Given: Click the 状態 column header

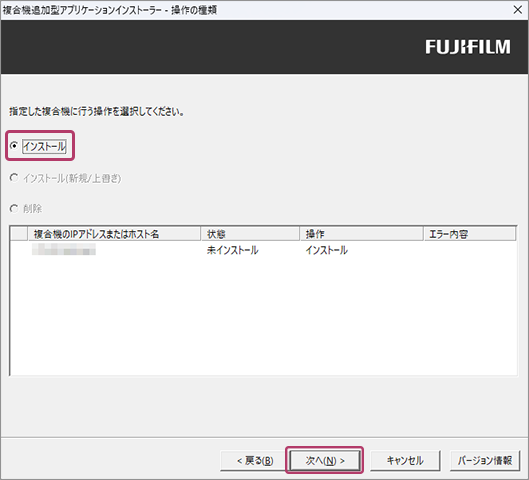Looking at the screenshot, I should pyautogui.click(x=250, y=233).
